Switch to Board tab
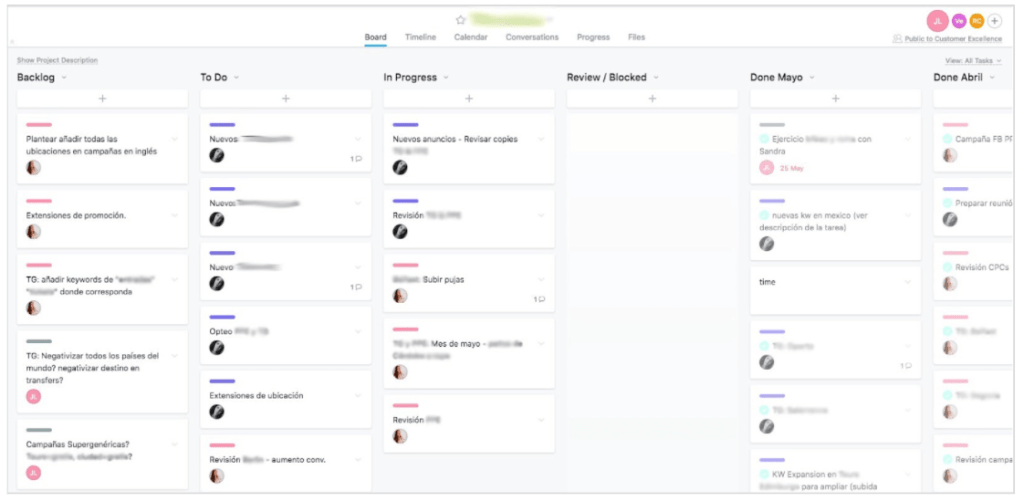 [x=376, y=38]
